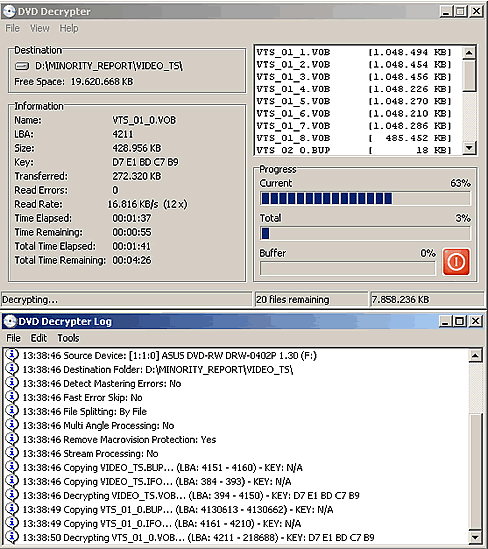Click the Free Space value 19.620.668 KB

[102, 82]
